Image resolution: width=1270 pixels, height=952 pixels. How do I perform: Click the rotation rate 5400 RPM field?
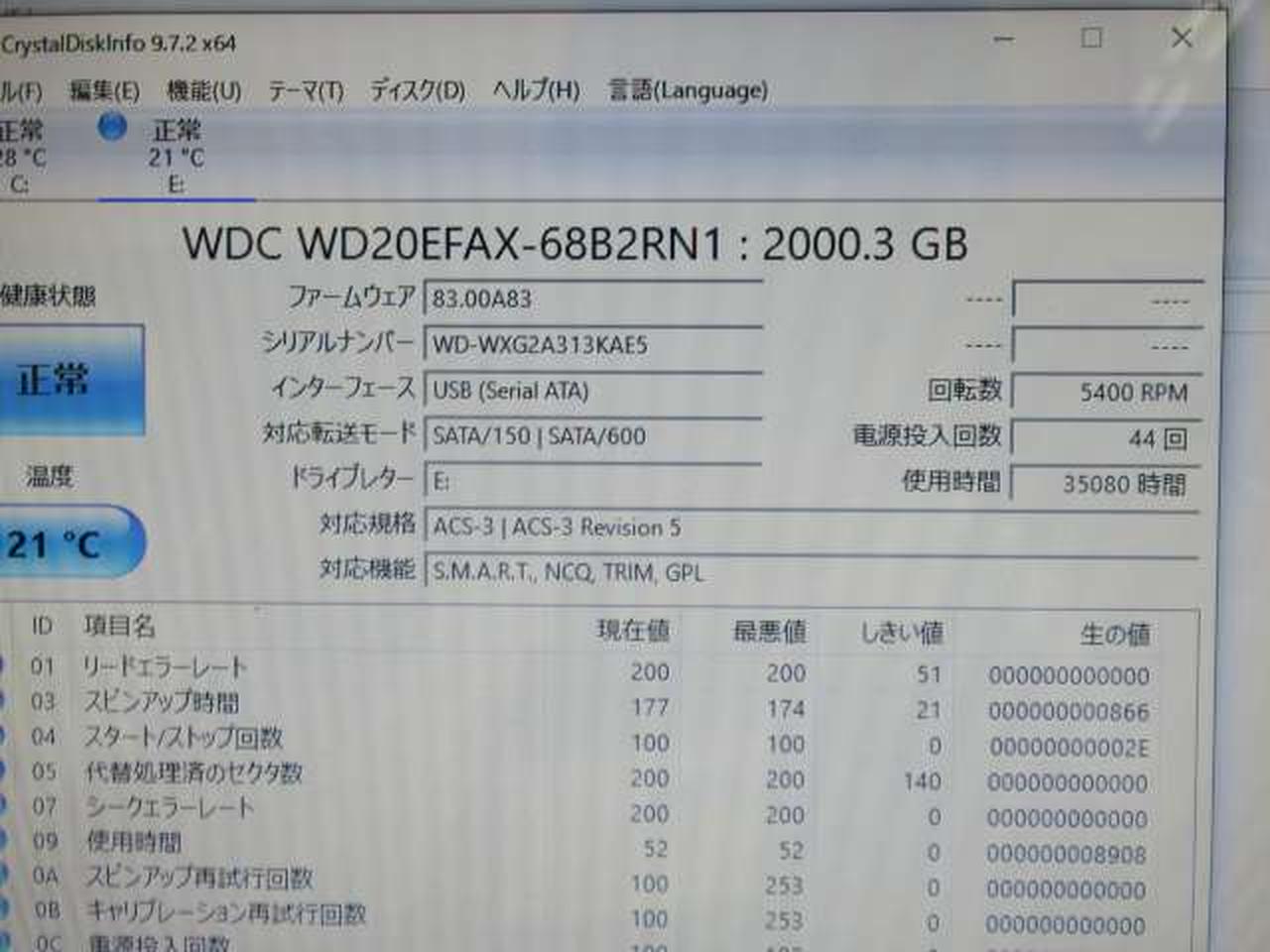pos(1106,393)
